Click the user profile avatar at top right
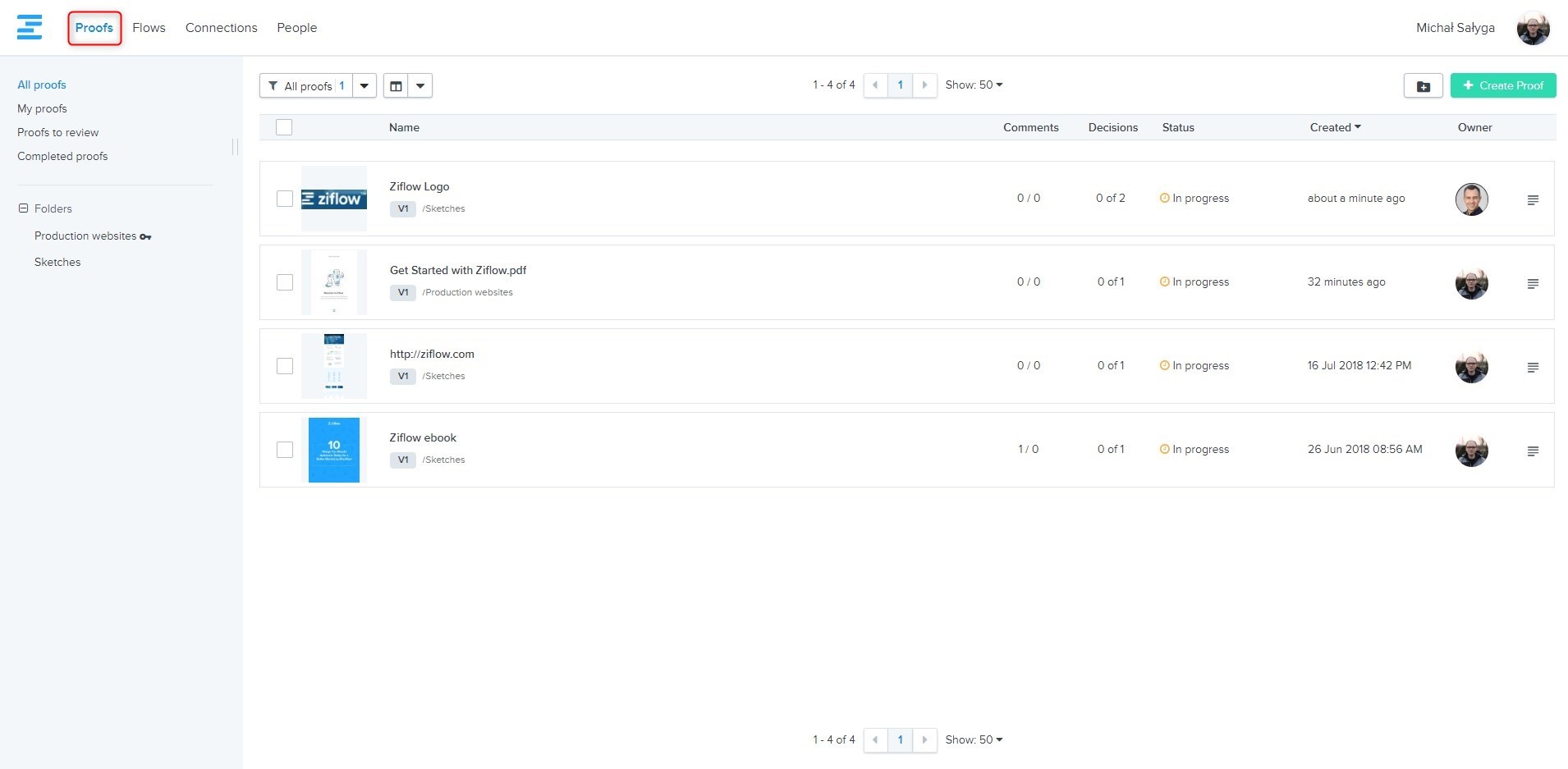 click(1532, 28)
